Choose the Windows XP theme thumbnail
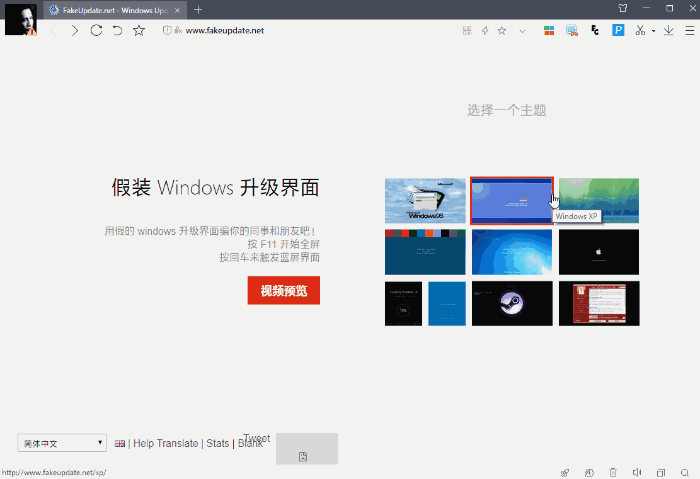 (x=512, y=200)
